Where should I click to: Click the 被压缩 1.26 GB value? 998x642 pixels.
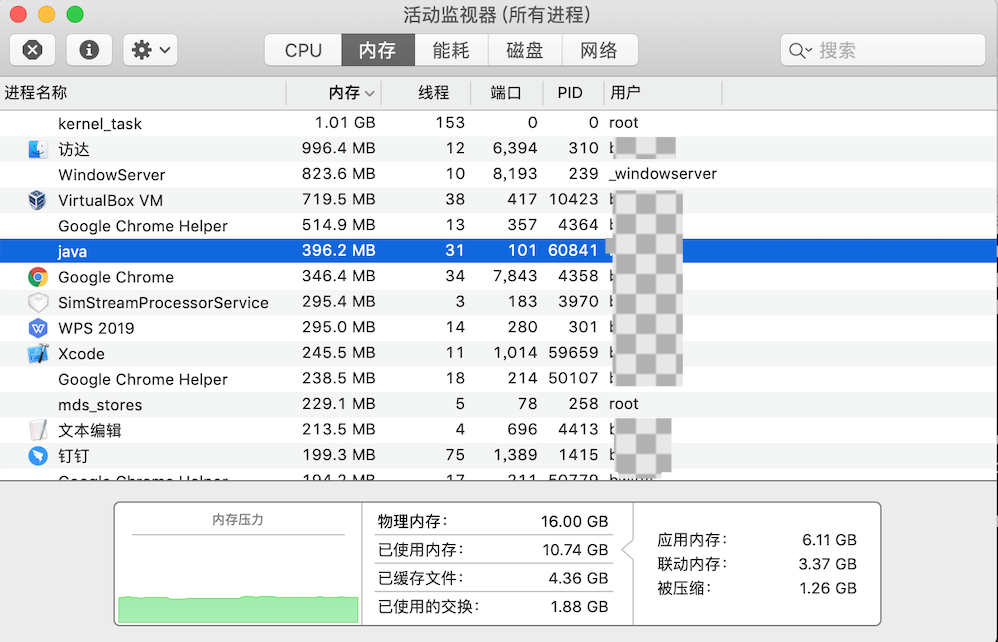click(x=827, y=589)
